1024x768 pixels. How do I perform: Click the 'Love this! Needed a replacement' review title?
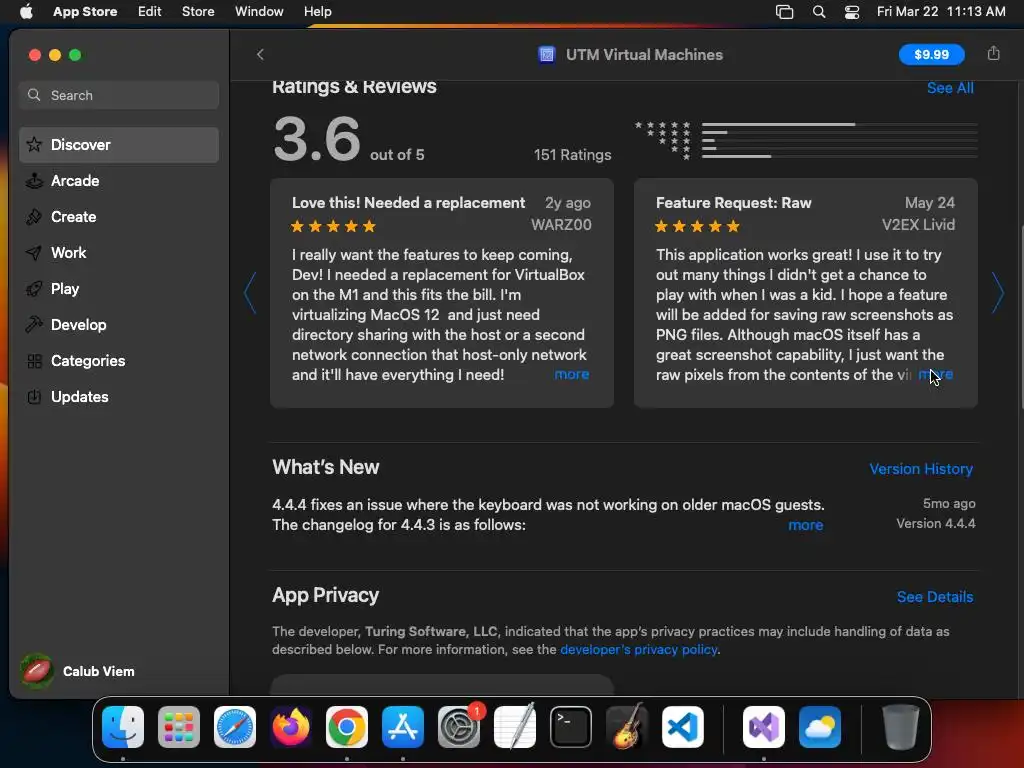pos(408,203)
